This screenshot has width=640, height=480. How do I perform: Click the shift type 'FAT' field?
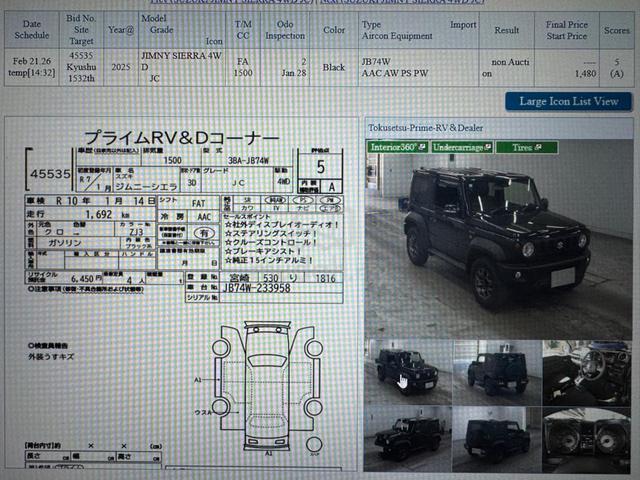[199, 203]
